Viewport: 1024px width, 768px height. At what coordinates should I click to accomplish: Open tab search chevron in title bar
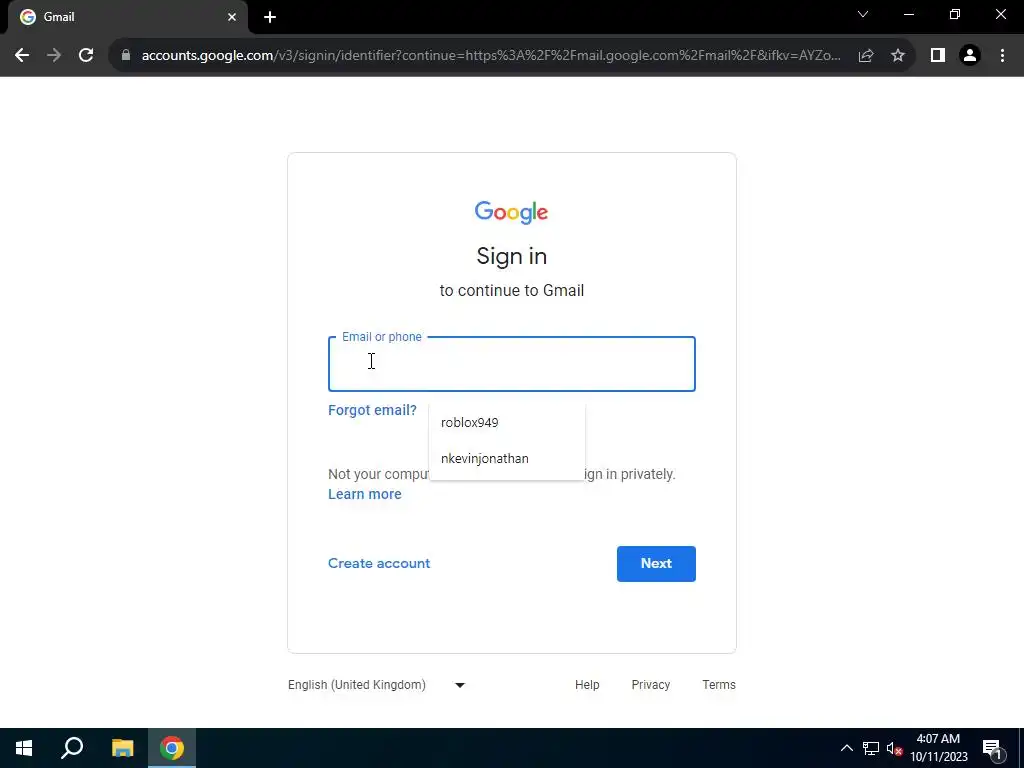pos(863,14)
